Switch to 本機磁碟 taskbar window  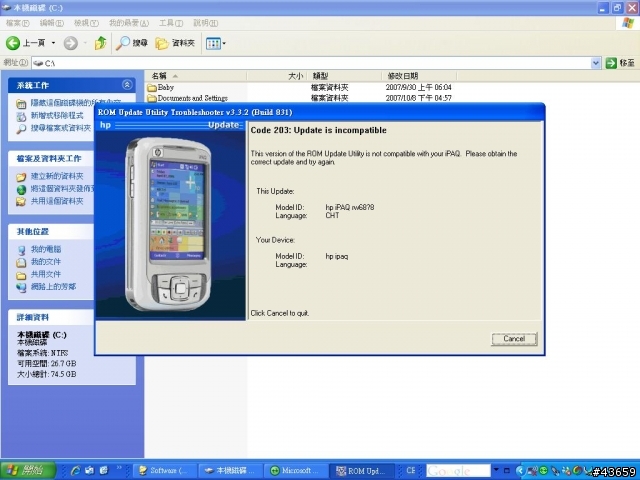point(230,471)
